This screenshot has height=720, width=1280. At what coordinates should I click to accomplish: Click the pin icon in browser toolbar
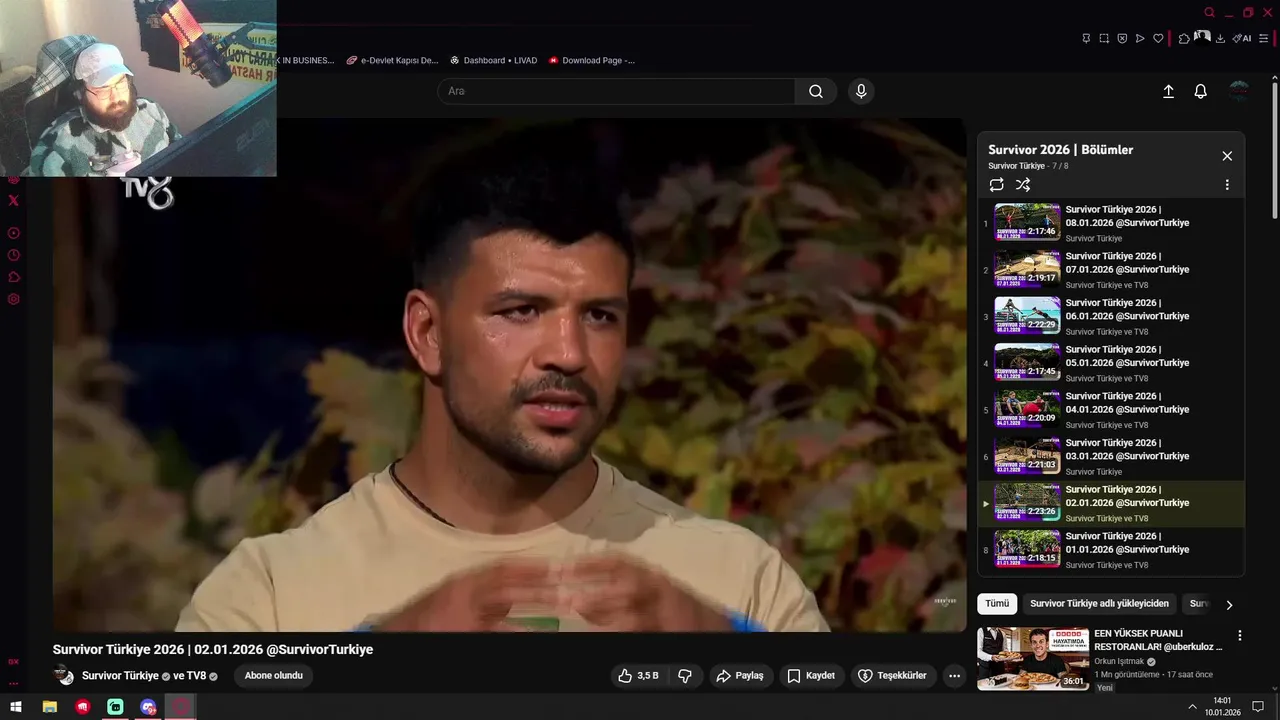click(1086, 38)
